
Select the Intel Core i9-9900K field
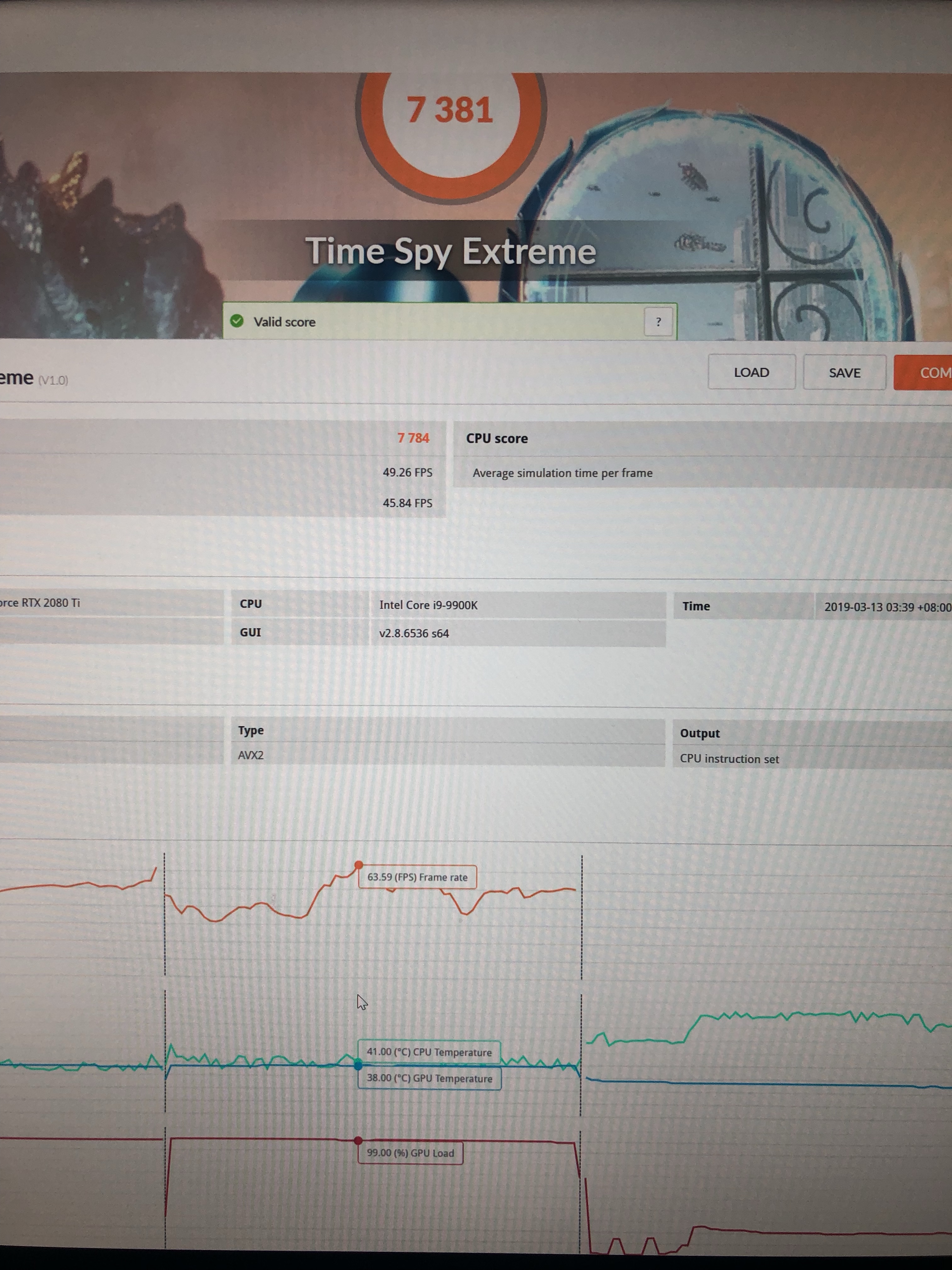(428, 605)
